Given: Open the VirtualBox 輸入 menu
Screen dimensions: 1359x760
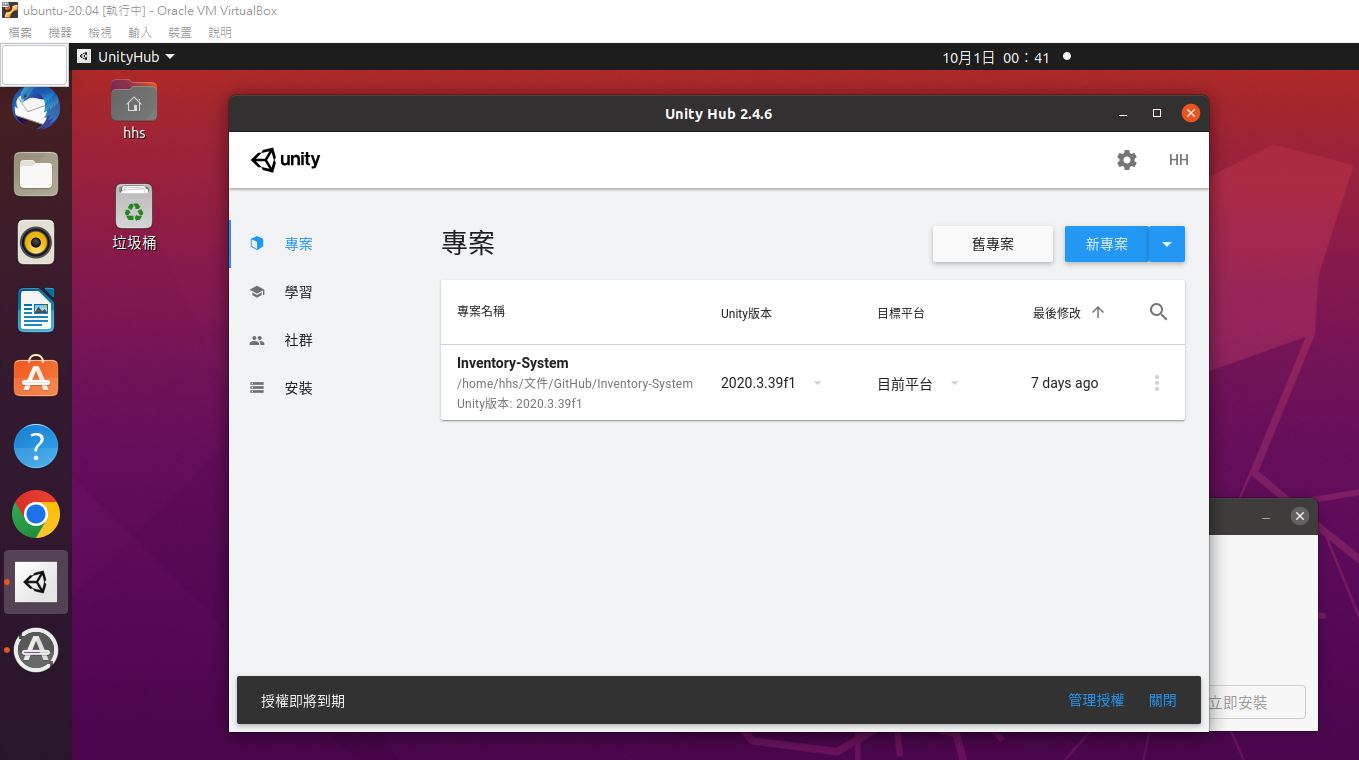Looking at the screenshot, I should [140, 32].
